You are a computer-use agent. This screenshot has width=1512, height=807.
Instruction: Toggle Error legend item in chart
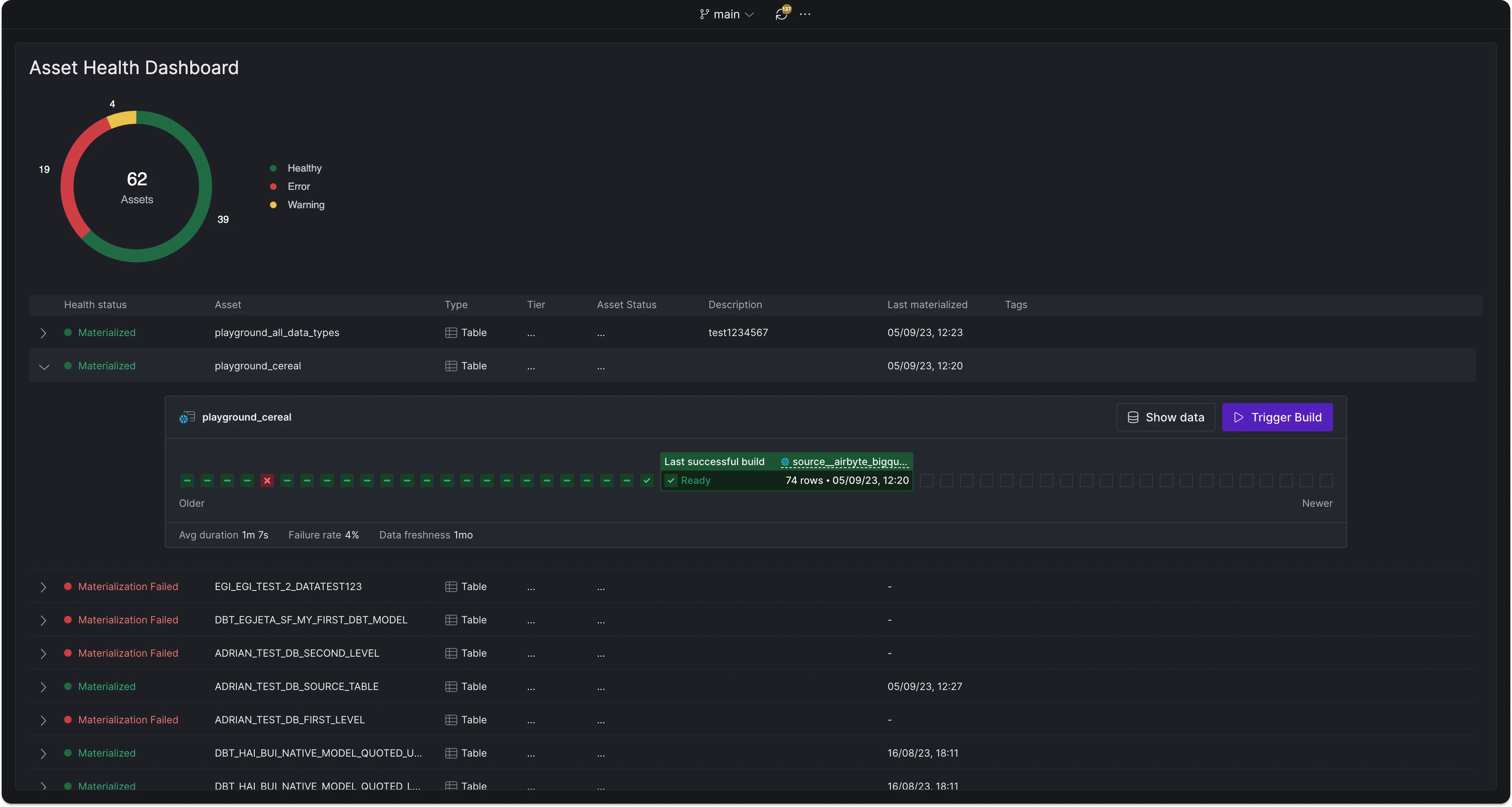coord(290,187)
